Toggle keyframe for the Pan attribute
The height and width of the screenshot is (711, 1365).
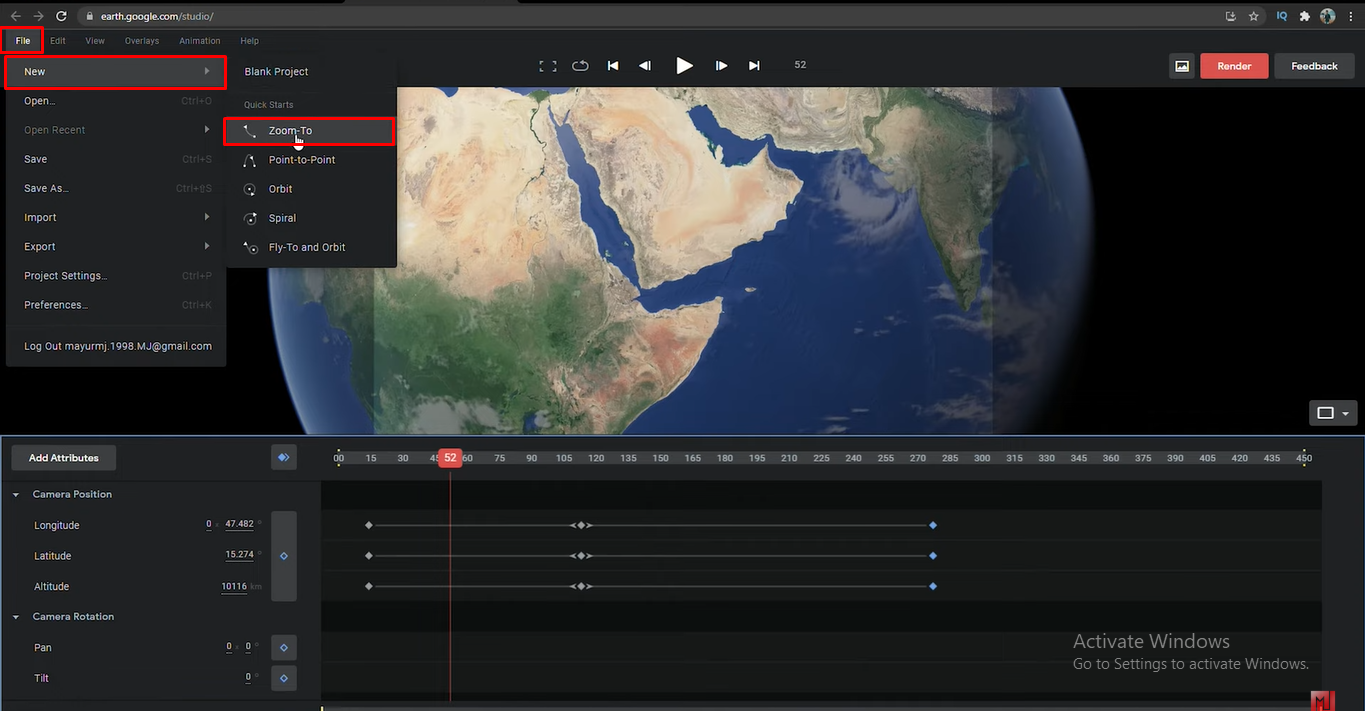(x=284, y=648)
